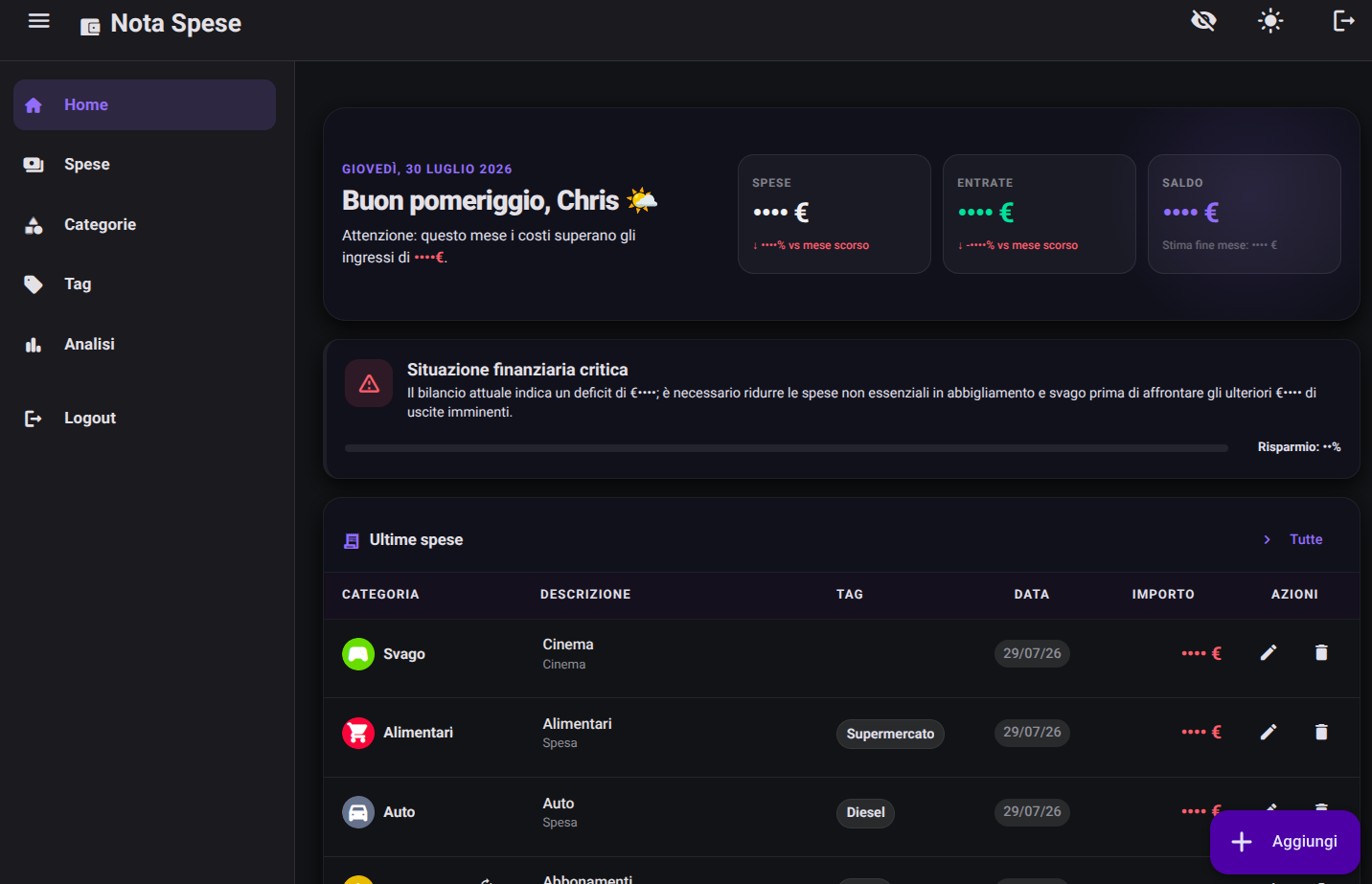Switch theme with the sun icon
This screenshot has width=1372, height=884.
1270,20
